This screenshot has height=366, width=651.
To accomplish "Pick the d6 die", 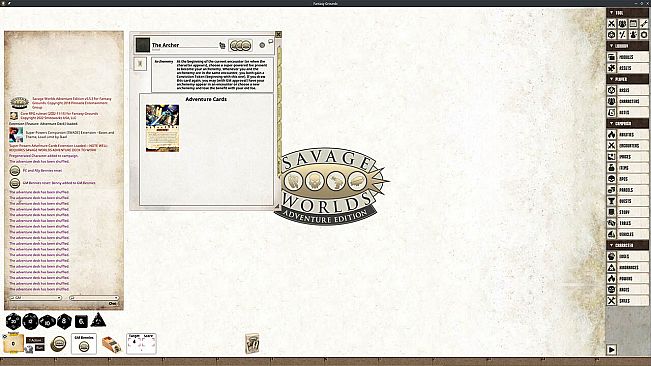I will pyautogui.click(x=81, y=321).
